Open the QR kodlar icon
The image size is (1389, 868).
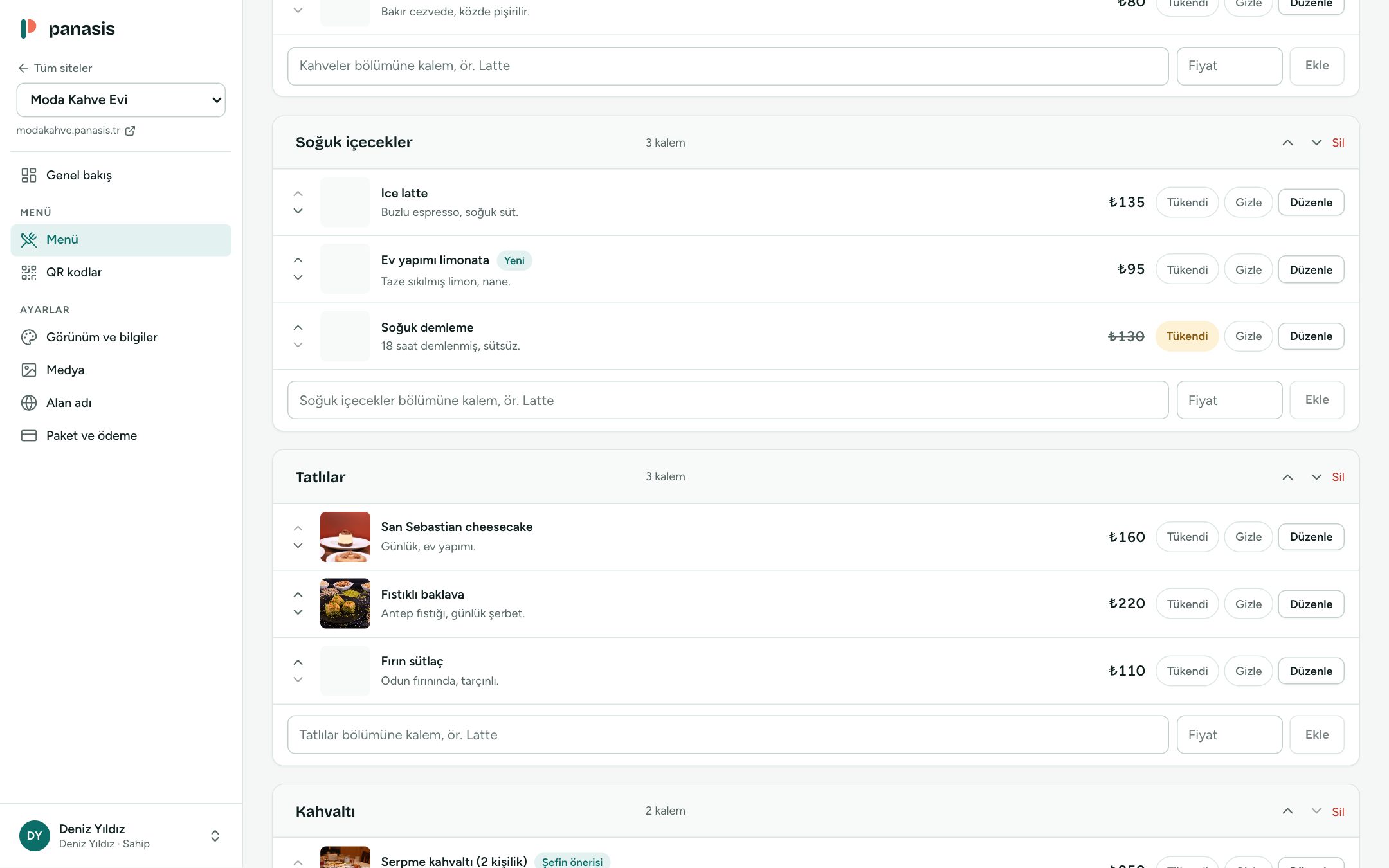[x=29, y=272]
